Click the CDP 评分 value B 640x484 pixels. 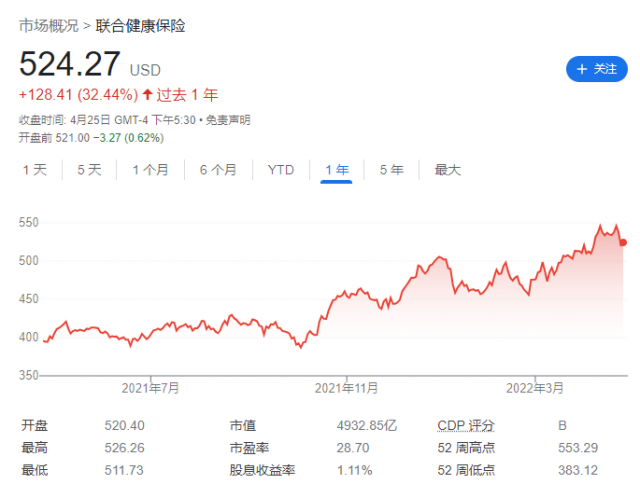[562, 426]
